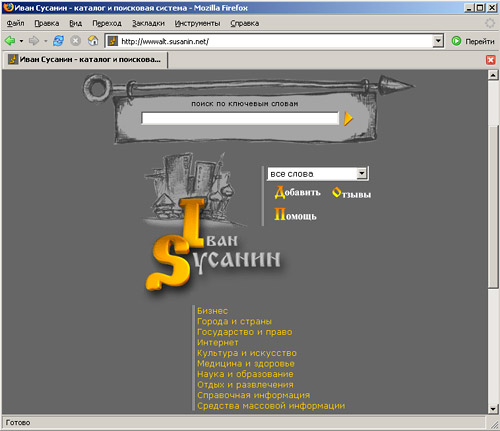Open the Справочная информация category

253,395
